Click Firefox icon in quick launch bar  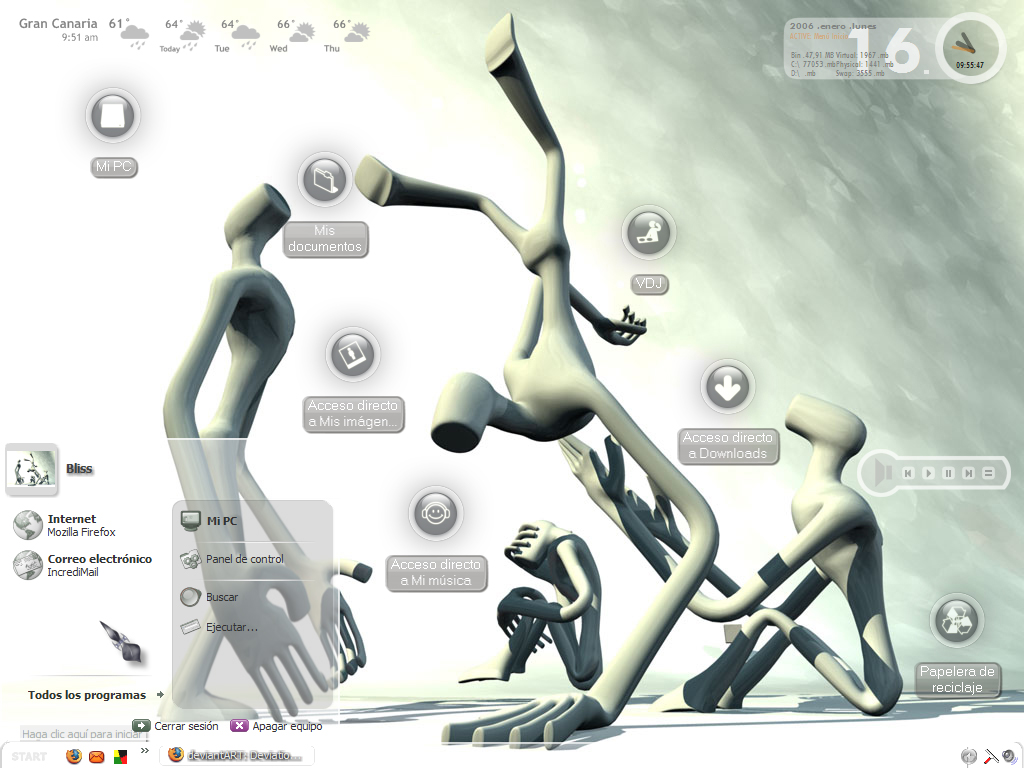point(74,756)
